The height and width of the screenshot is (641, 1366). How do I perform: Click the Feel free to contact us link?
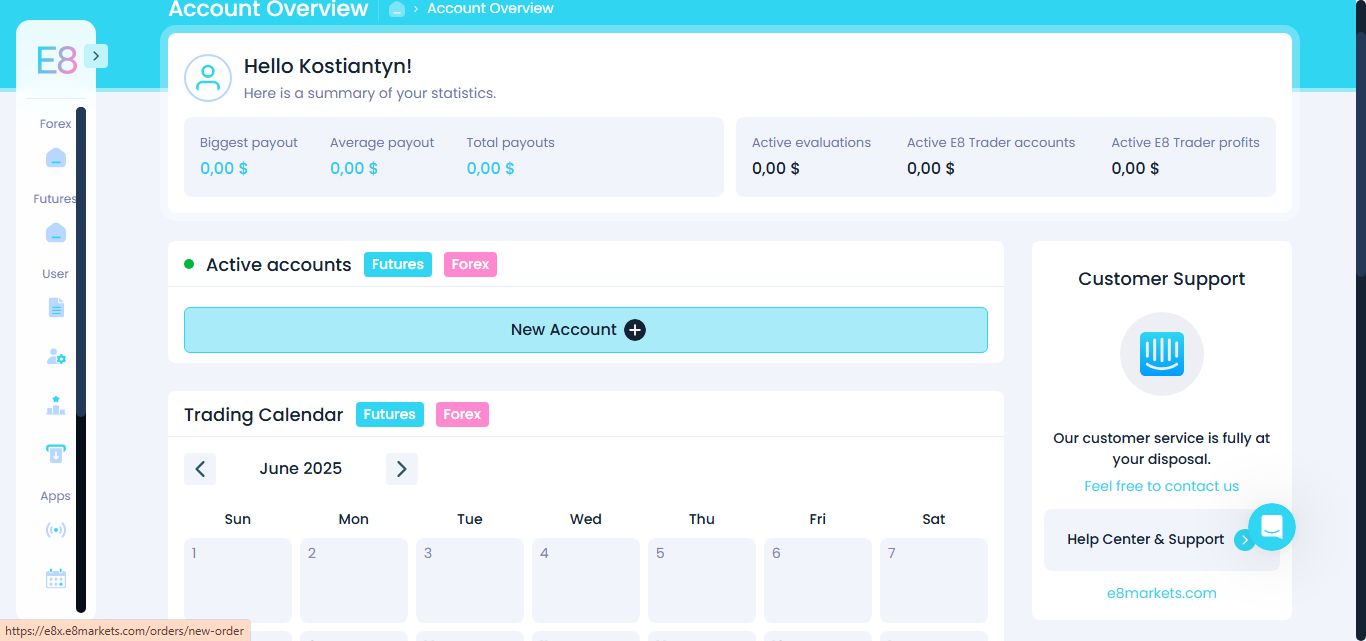click(x=1162, y=486)
